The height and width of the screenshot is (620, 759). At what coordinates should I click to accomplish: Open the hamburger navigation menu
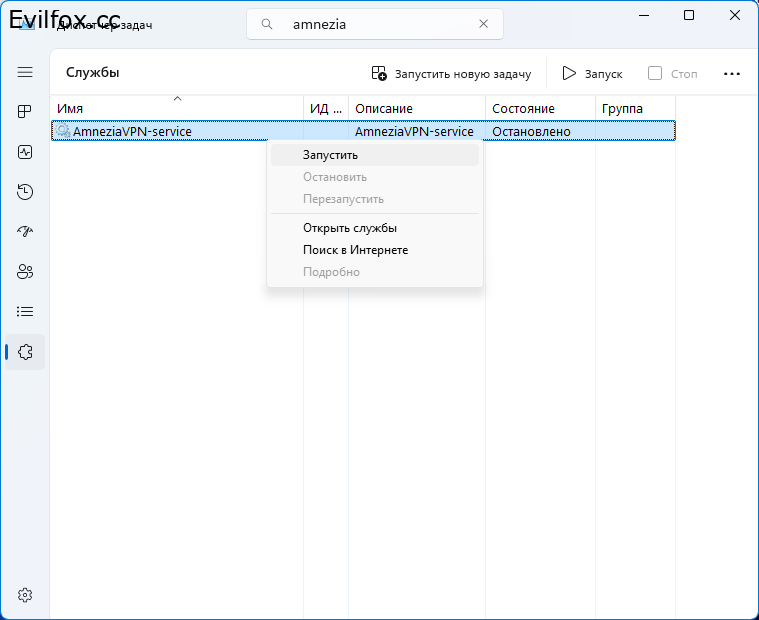click(25, 73)
